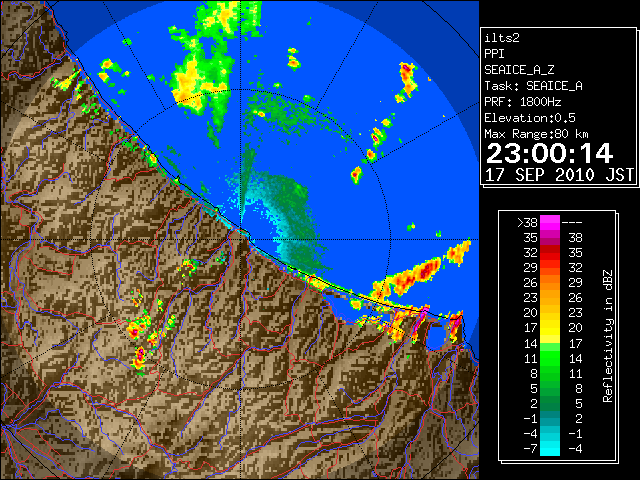This screenshot has width=640, height=480.
Task: Pick the red band of the reflectivity color scale
Action: tap(550, 253)
